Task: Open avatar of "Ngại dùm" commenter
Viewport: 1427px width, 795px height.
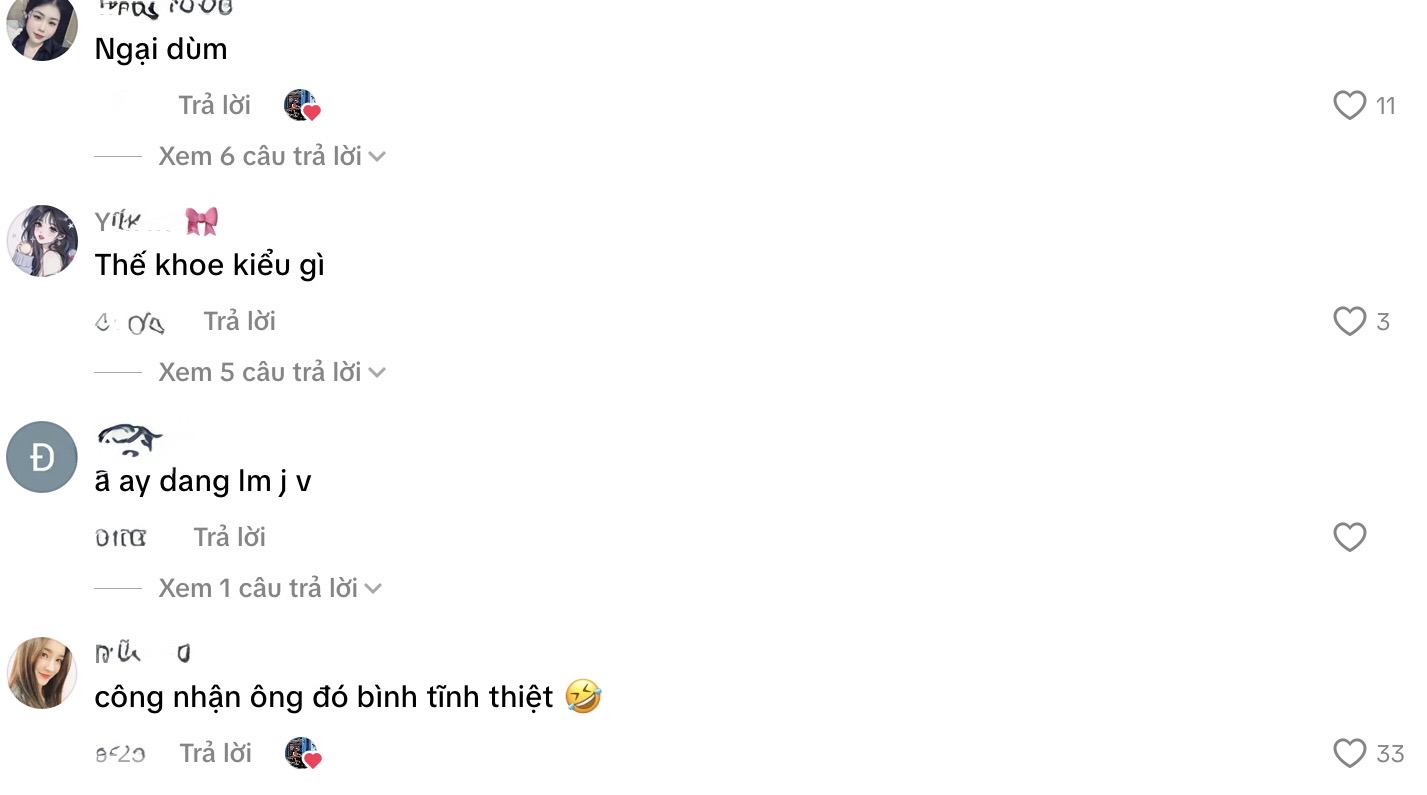Action: point(42,26)
